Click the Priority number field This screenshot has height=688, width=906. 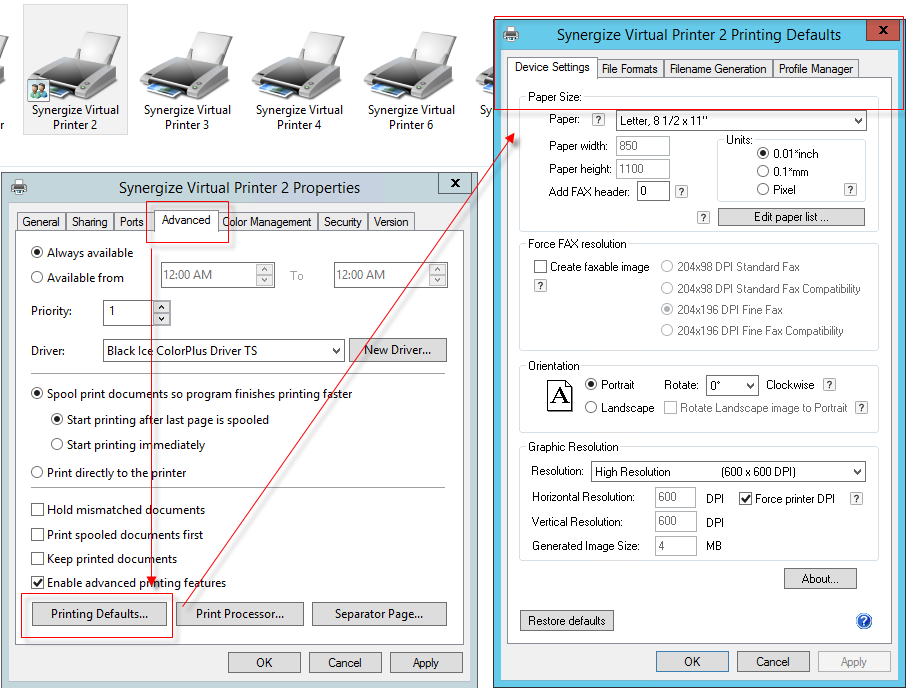tap(129, 313)
